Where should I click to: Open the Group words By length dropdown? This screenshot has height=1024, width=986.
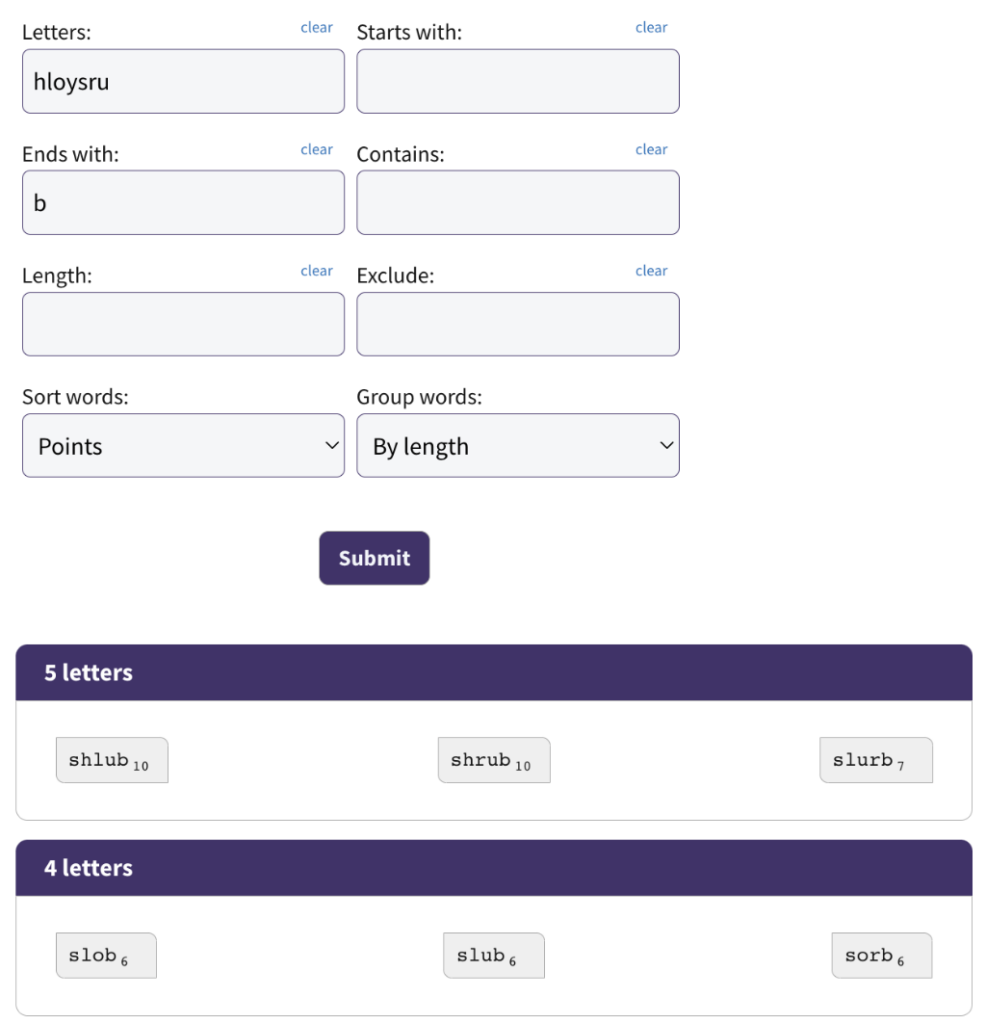(x=518, y=445)
